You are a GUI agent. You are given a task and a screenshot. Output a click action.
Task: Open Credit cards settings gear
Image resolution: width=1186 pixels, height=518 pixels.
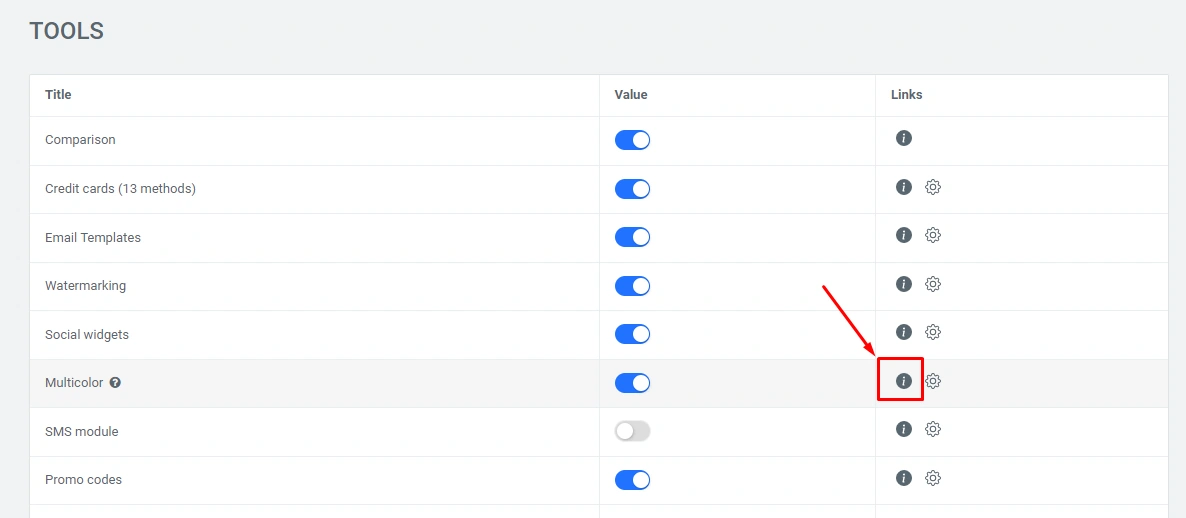tap(933, 187)
